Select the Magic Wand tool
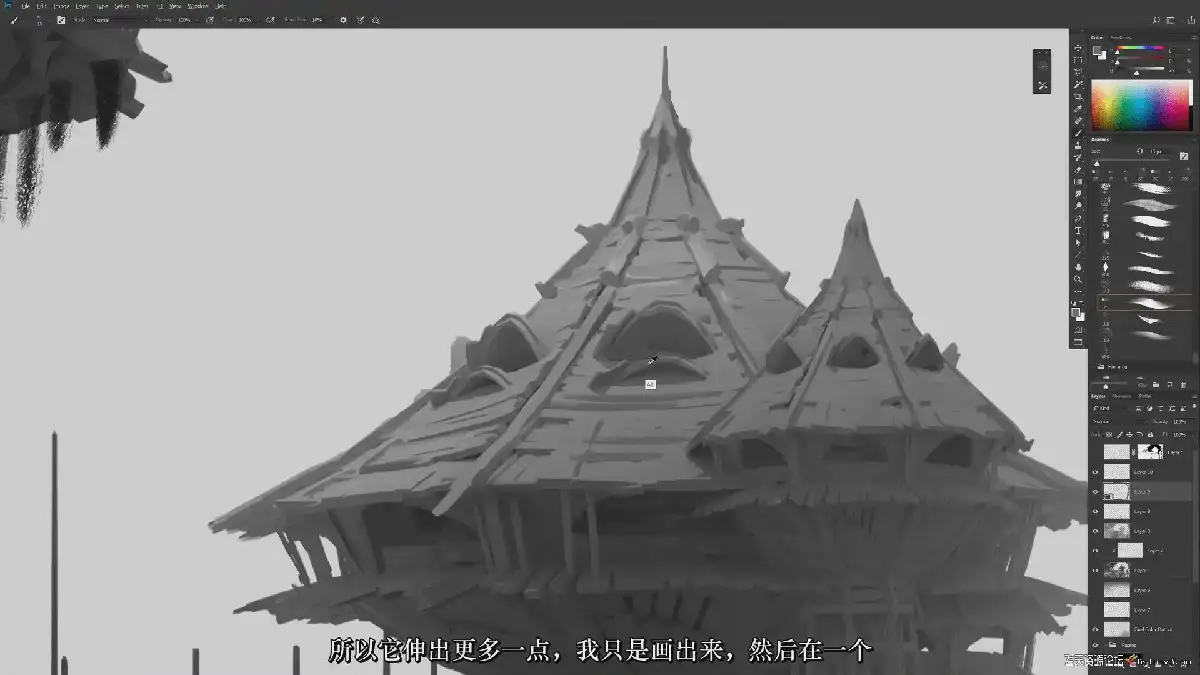1200x675 pixels. click(x=1078, y=84)
